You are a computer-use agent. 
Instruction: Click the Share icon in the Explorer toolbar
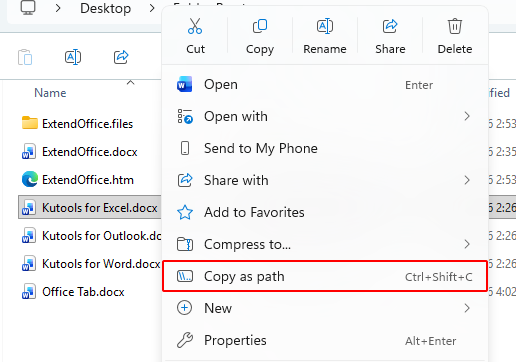121,57
